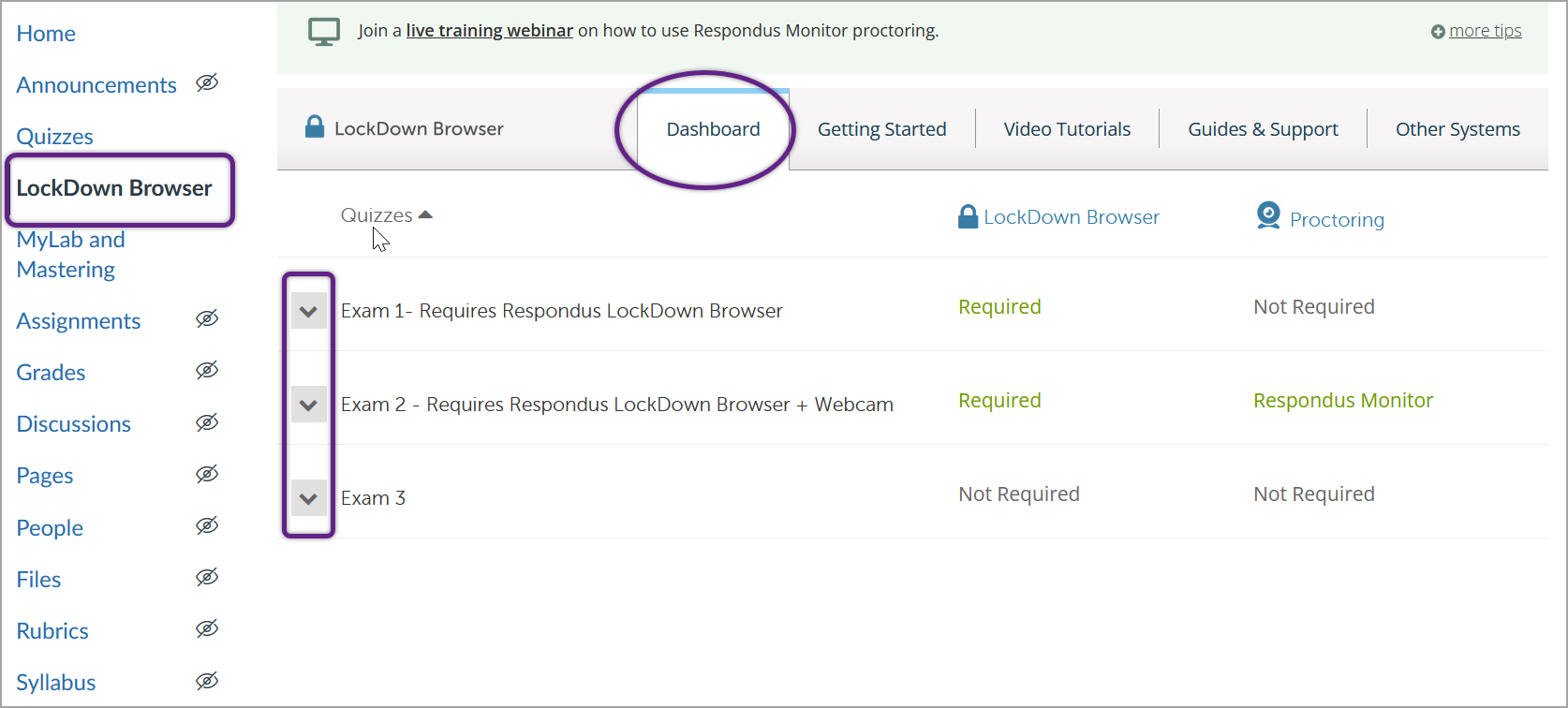1568x708 pixels.
Task: Open Discussions in course navigation
Action: pos(73,424)
